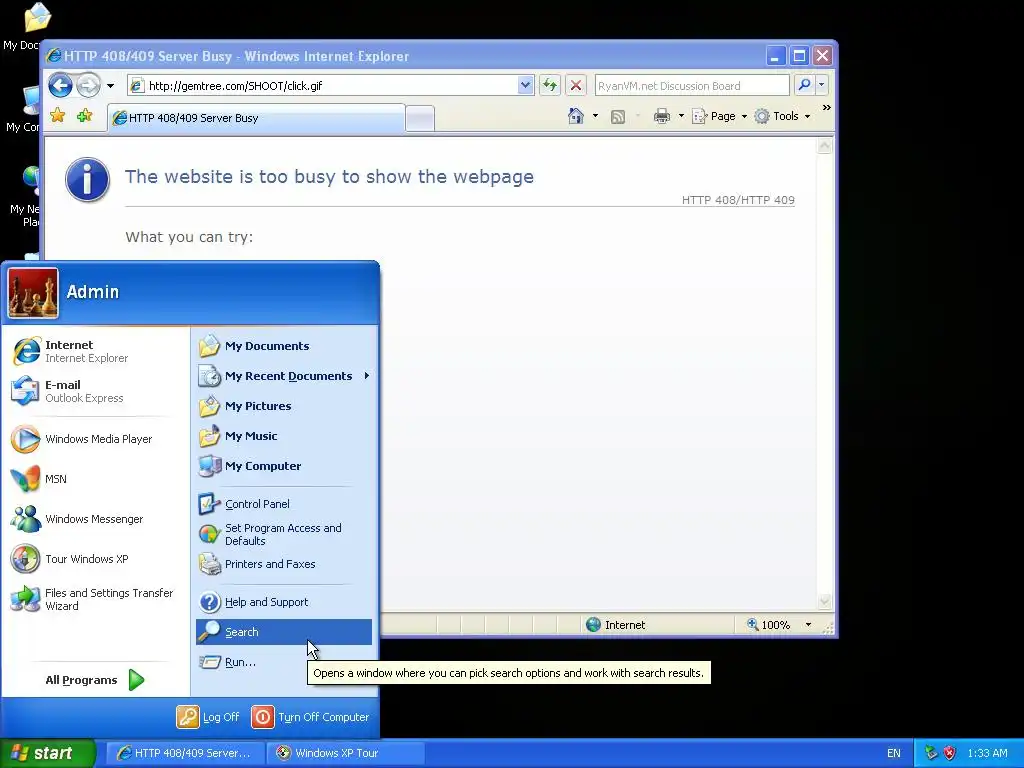Start Tour Windows XP
The height and width of the screenshot is (768, 1024).
[x=95, y=559]
